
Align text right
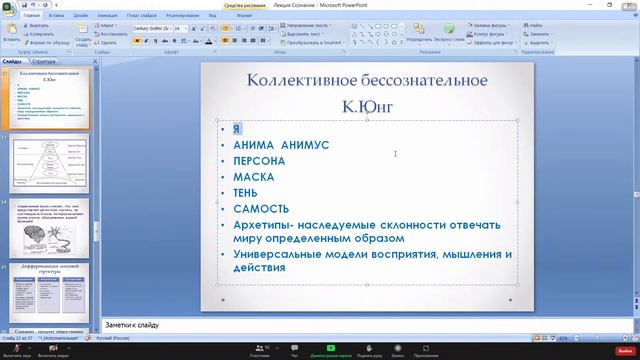tap(244, 40)
